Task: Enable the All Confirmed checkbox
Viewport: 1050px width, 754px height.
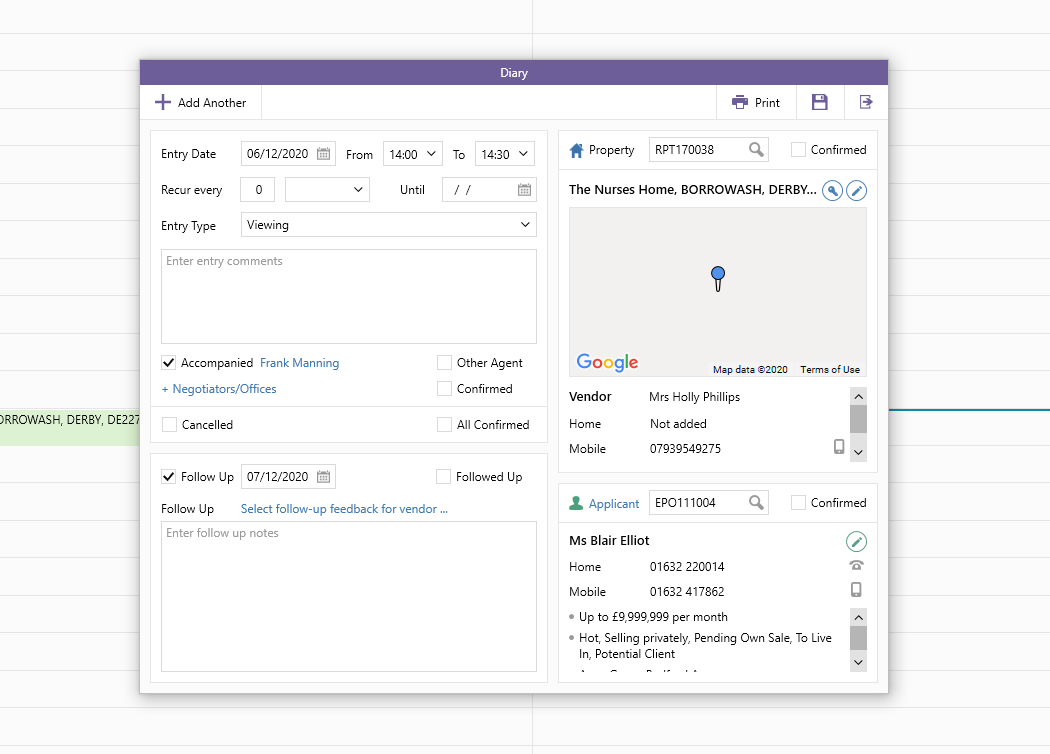Action: click(444, 425)
